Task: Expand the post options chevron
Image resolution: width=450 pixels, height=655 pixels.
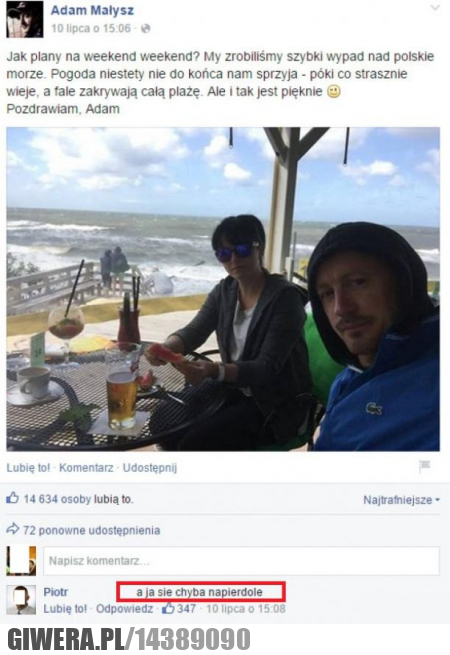Action: tap(435, 8)
